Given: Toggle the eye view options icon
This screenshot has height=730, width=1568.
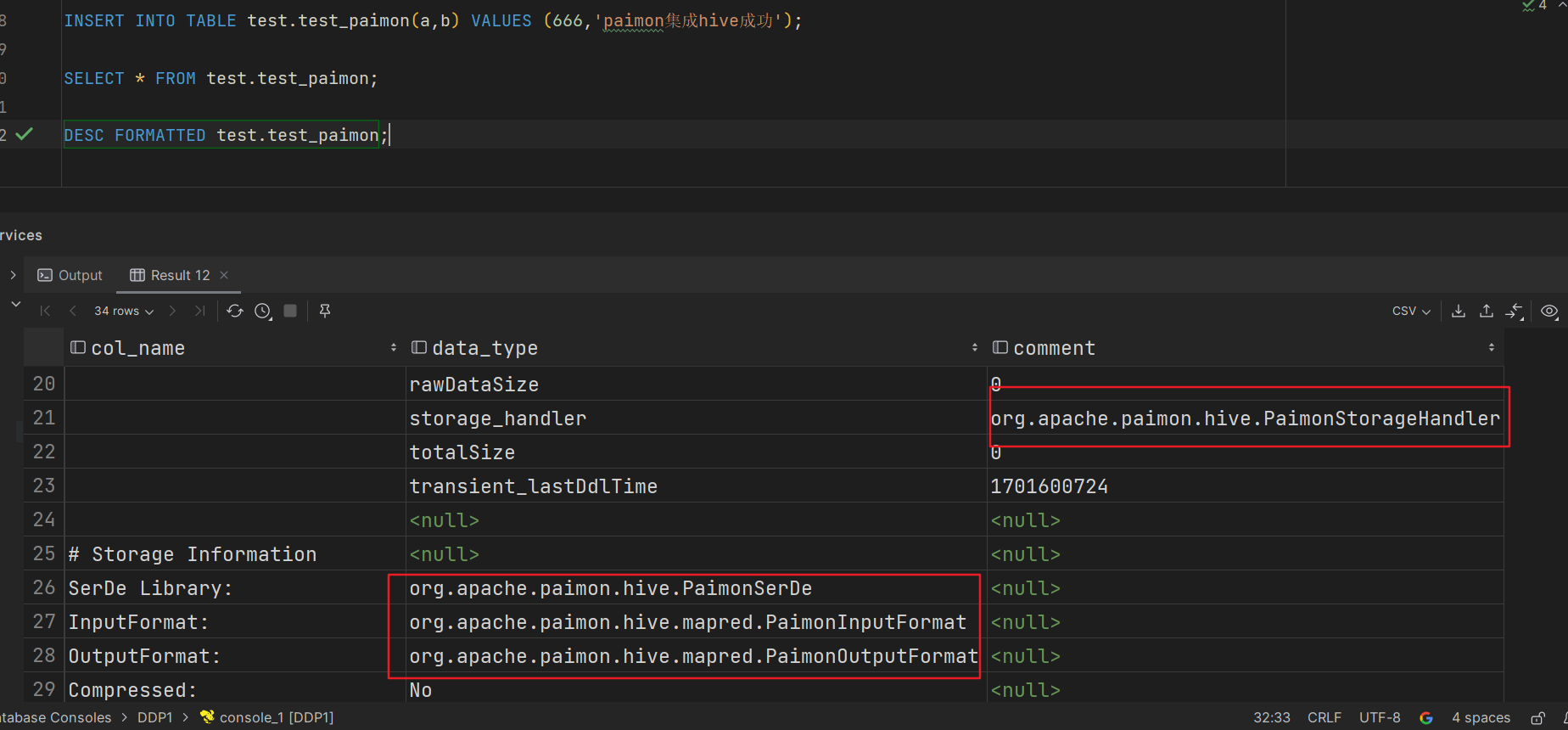Looking at the screenshot, I should point(1549,311).
